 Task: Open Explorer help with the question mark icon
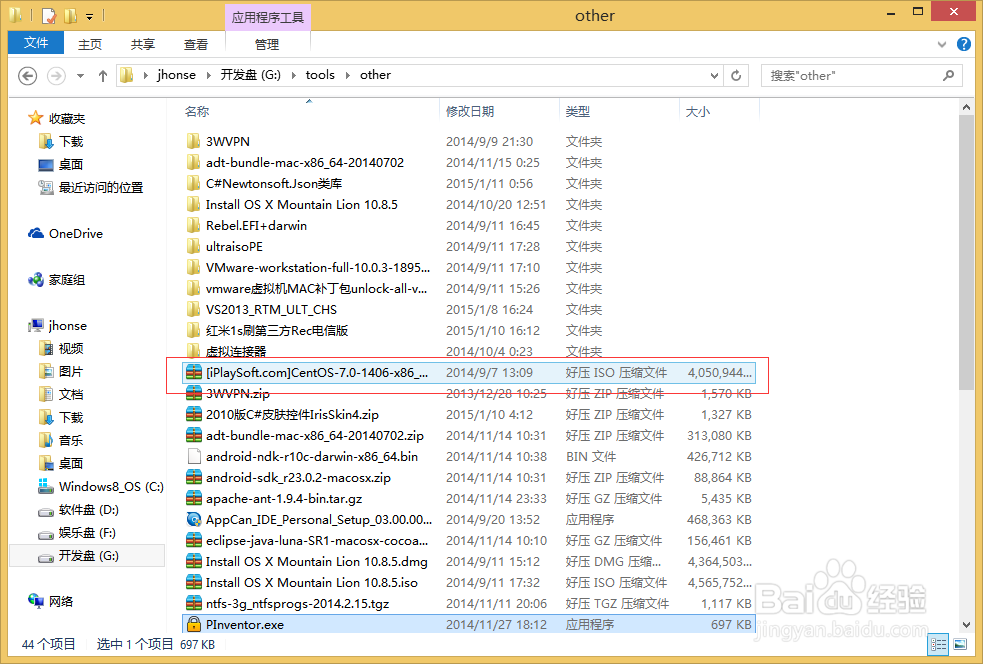[962, 44]
